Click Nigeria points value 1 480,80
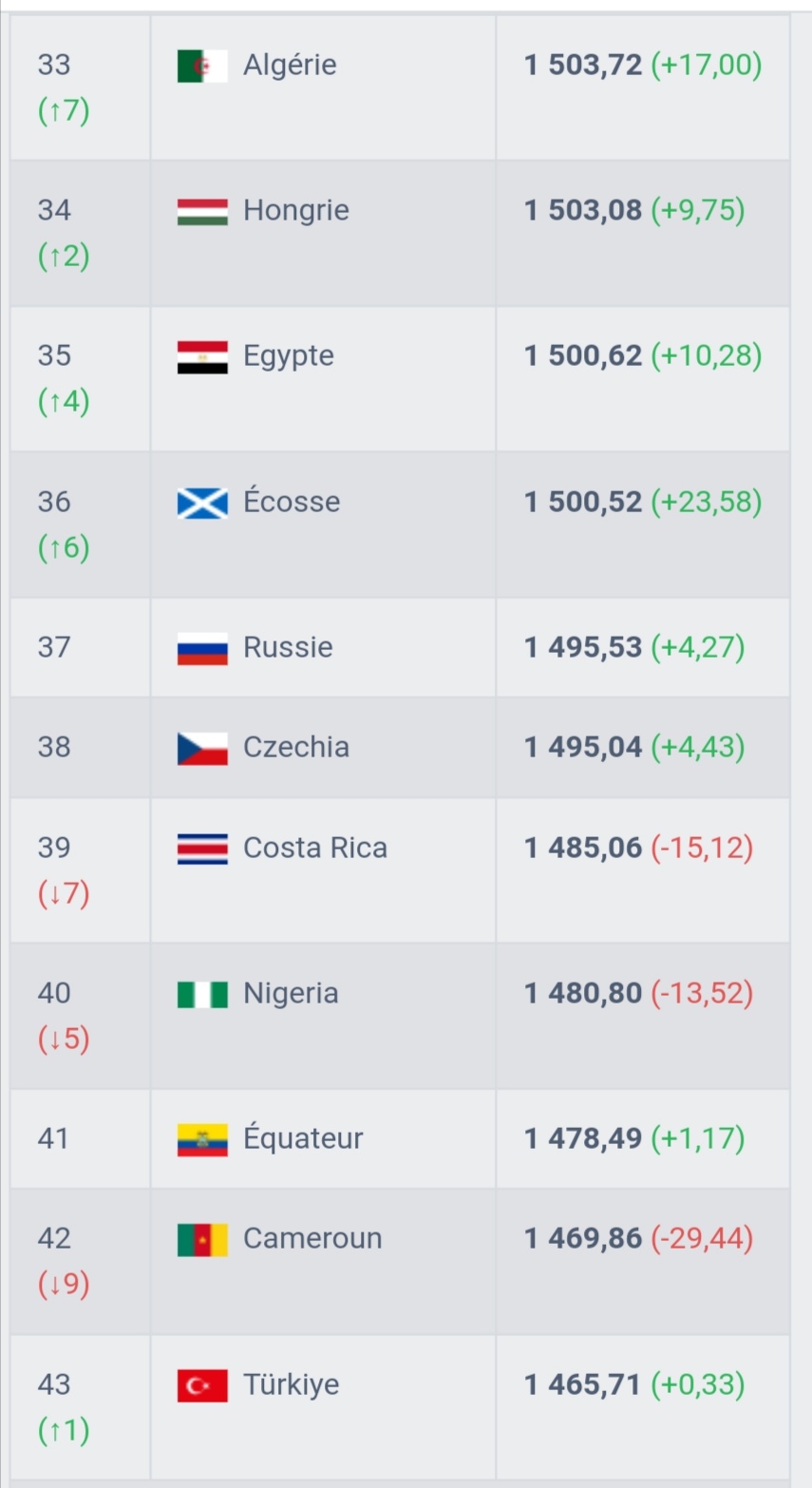 583,993
